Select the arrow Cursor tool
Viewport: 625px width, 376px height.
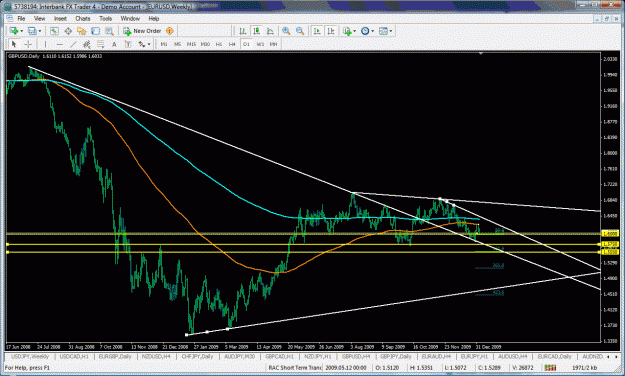(14, 44)
